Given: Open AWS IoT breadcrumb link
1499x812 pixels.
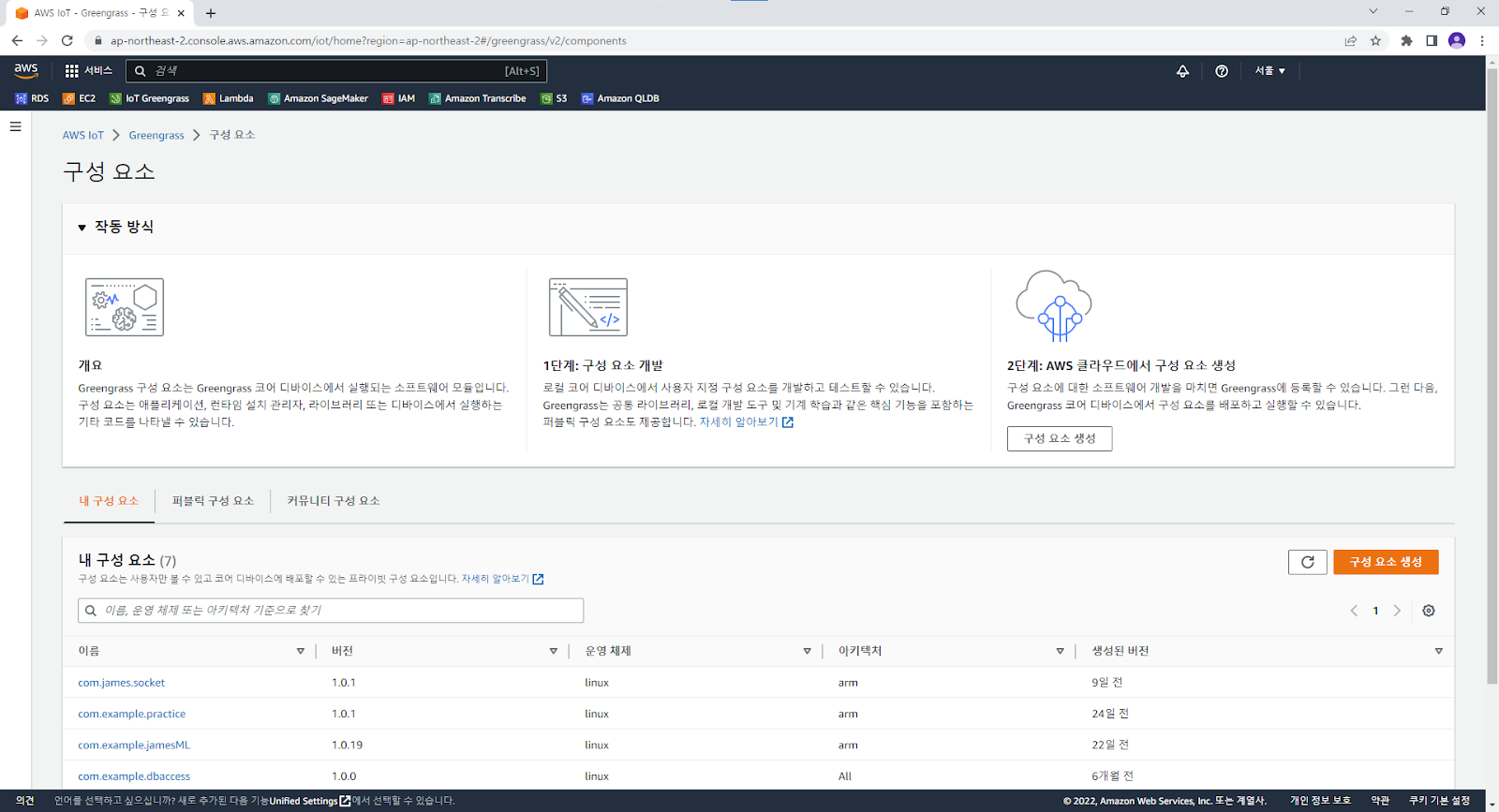Looking at the screenshot, I should click(x=83, y=135).
